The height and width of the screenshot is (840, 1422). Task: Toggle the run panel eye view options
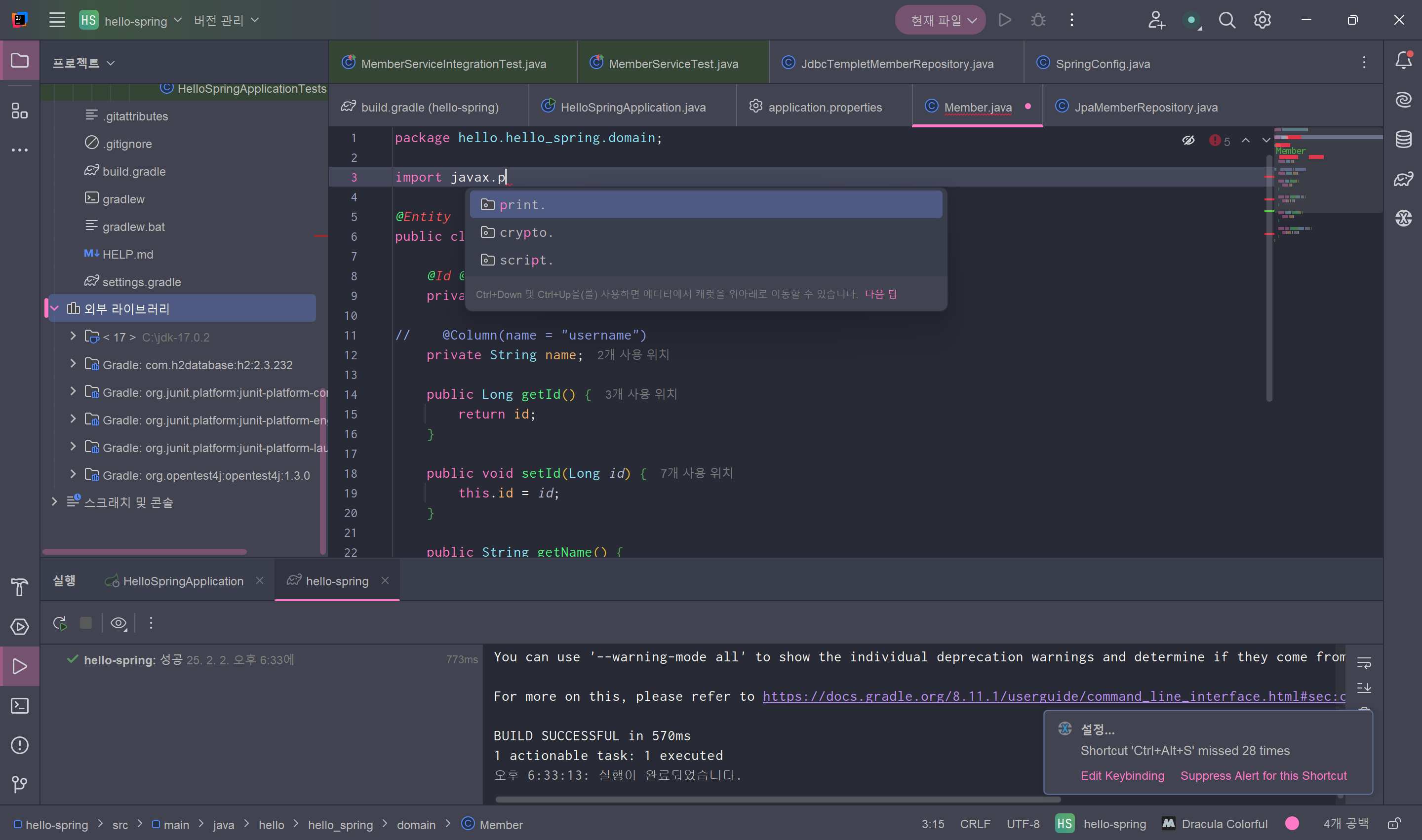118,623
